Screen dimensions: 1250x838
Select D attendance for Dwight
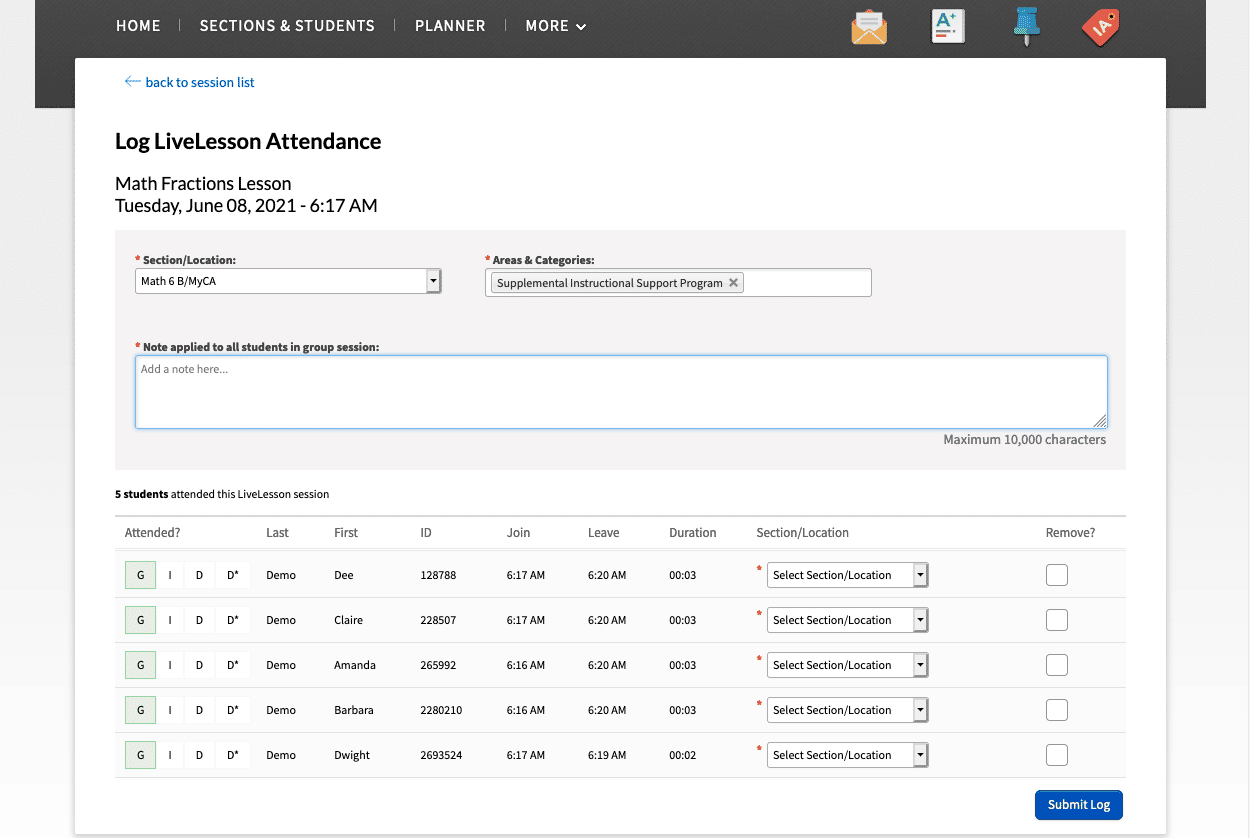click(199, 755)
